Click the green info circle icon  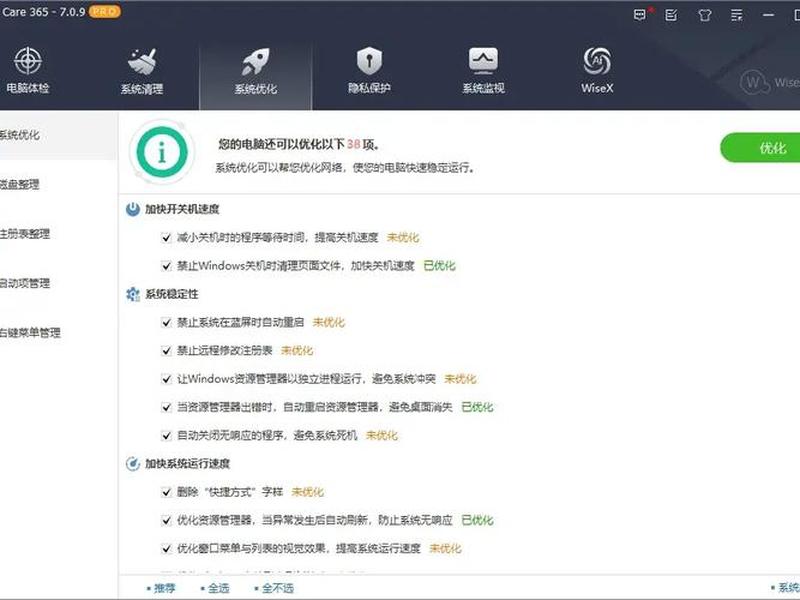point(162,152)
